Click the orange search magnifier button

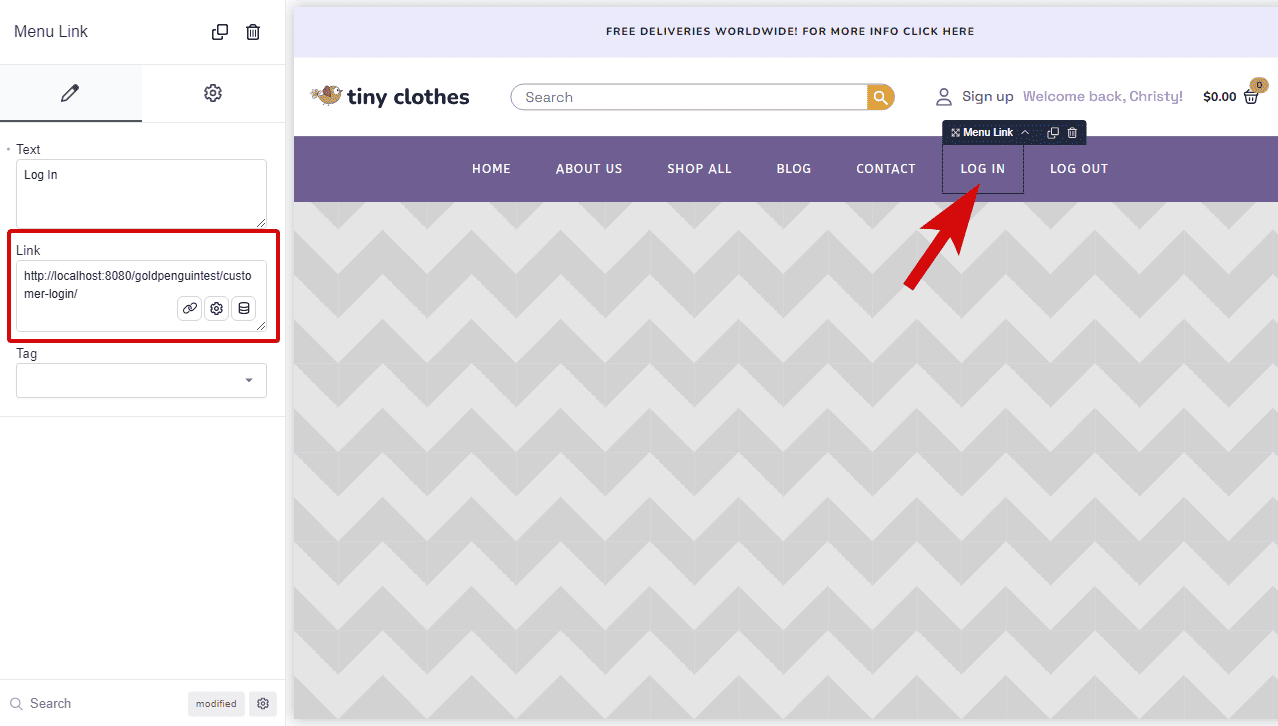pyautogui.click(x=880, y=97)
